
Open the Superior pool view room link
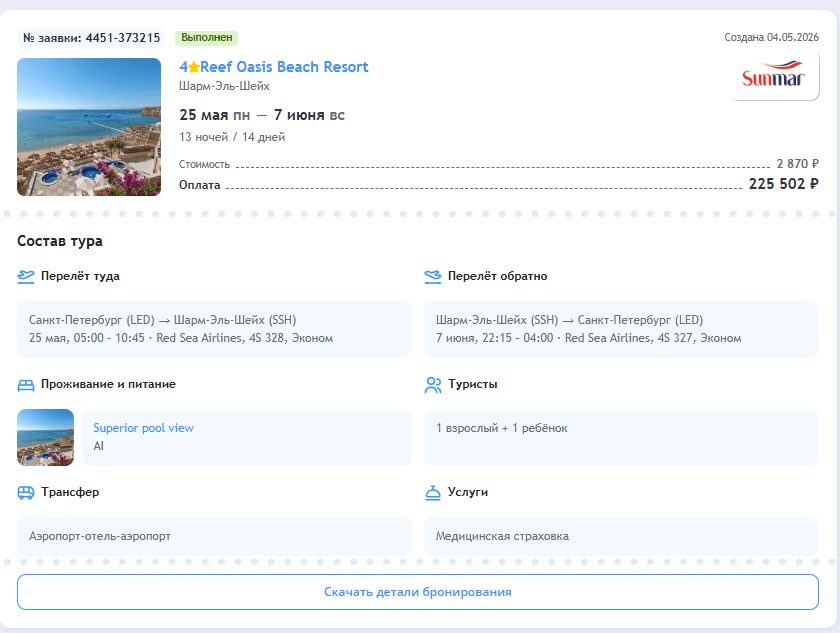[x=144, y=428]
